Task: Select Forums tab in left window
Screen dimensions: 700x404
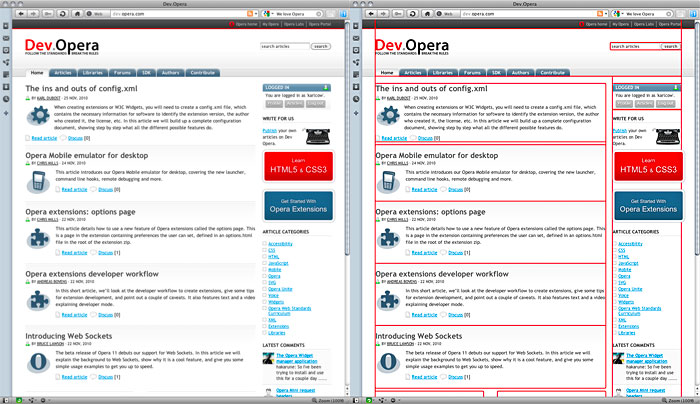Action: pos(122,73)
